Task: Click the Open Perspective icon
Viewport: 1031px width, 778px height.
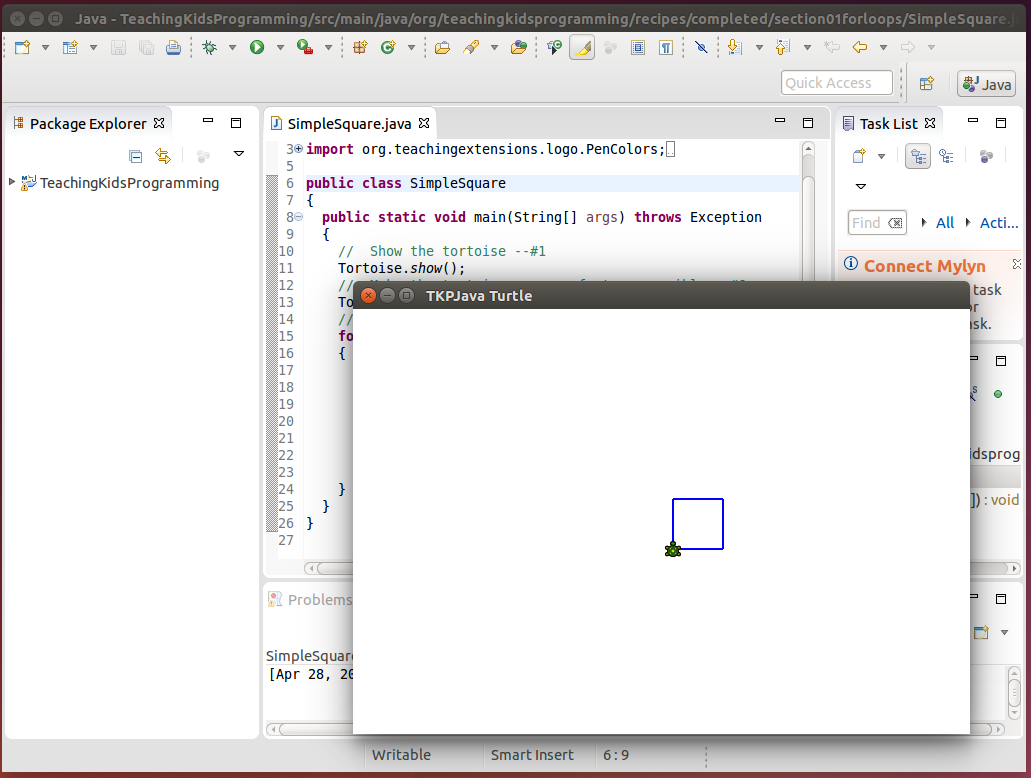Action: [926, 84]
